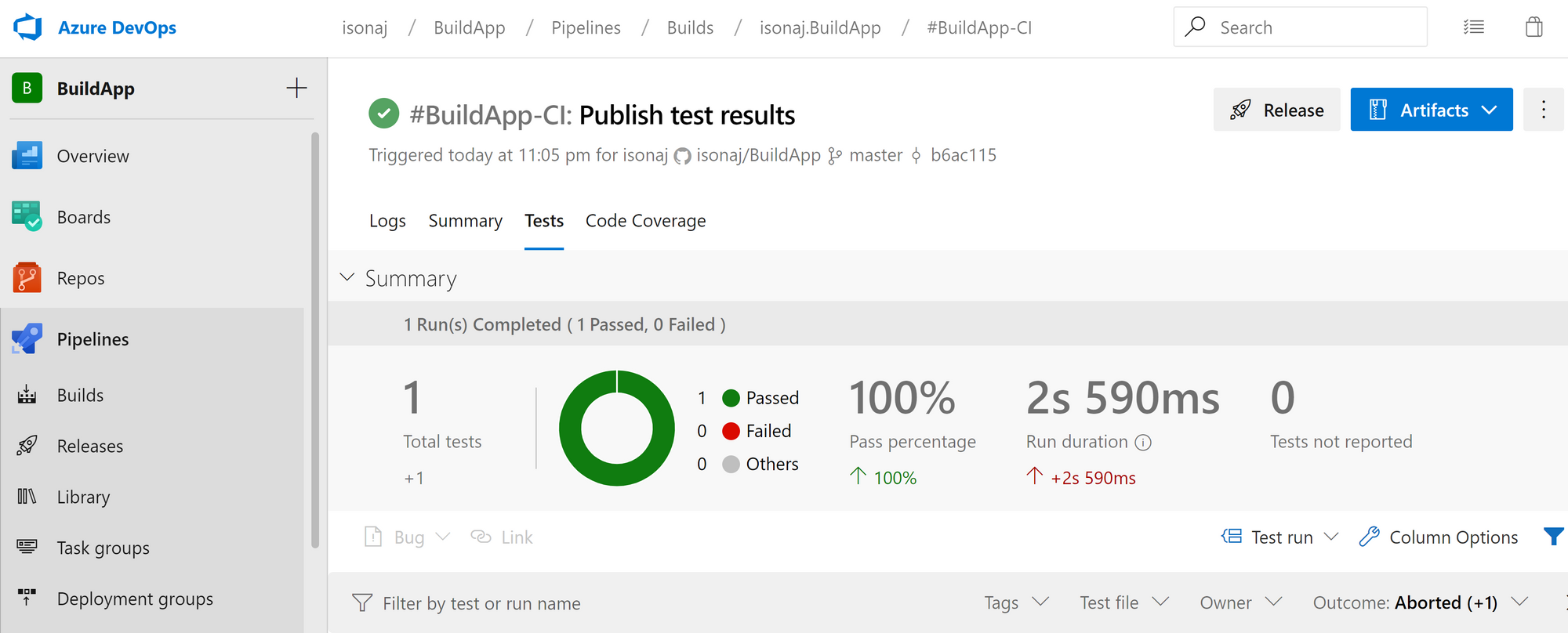Viewport: 1568px width, 633px height.
Task: Expand the Artifacts dropdown
Action: pyautogui.click(x=1490, y=110)
